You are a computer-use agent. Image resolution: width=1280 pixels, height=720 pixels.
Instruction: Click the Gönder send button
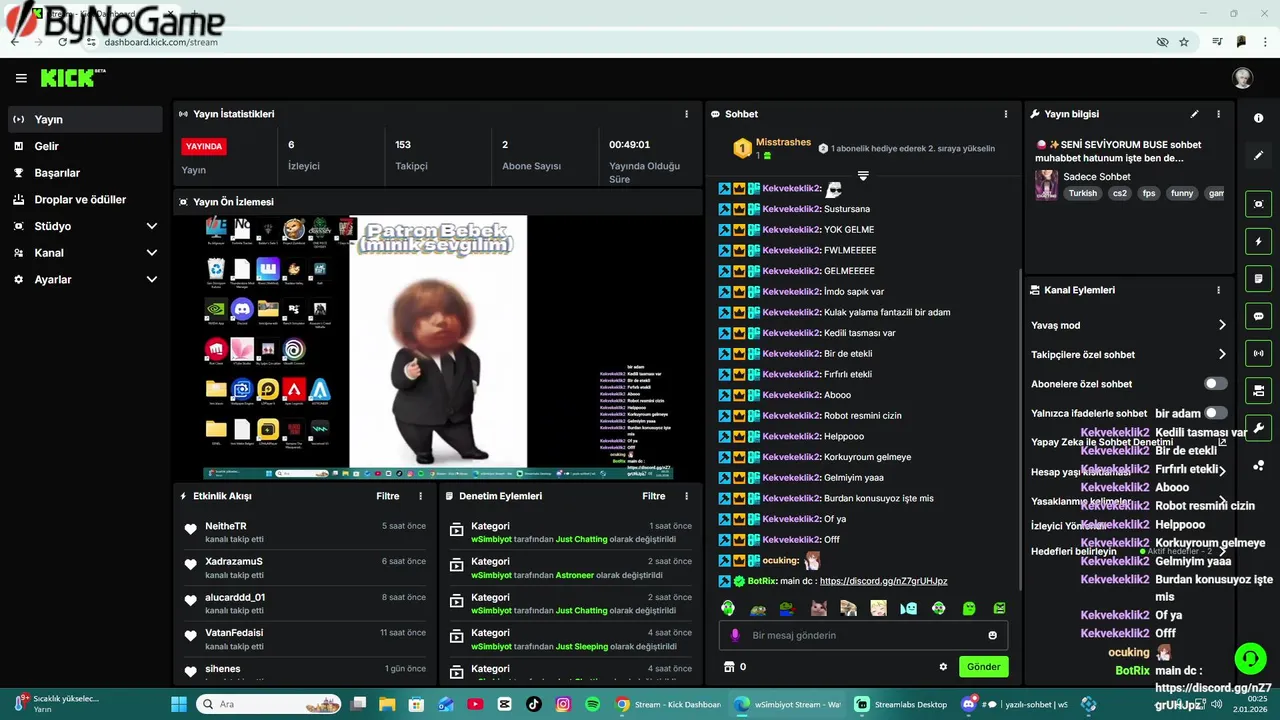point(983,667)
